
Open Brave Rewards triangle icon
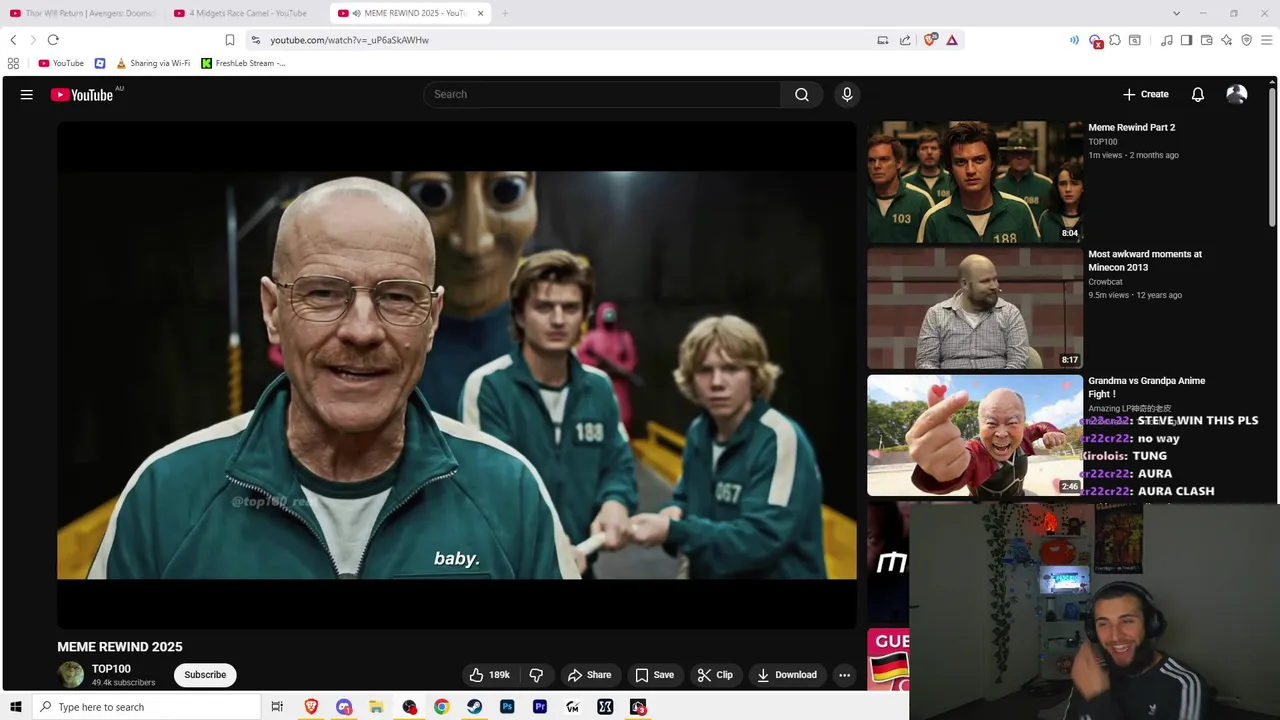[x=952, y=40]
